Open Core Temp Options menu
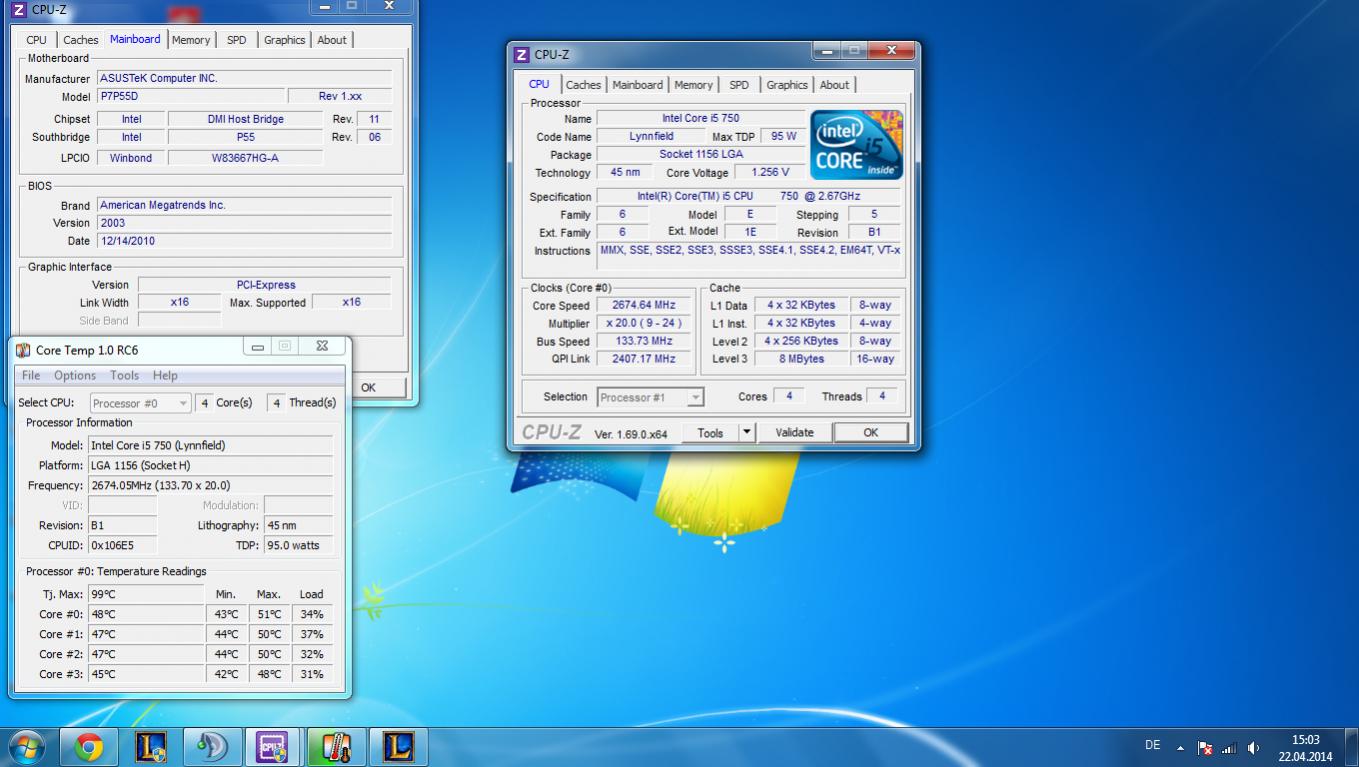 75,375
